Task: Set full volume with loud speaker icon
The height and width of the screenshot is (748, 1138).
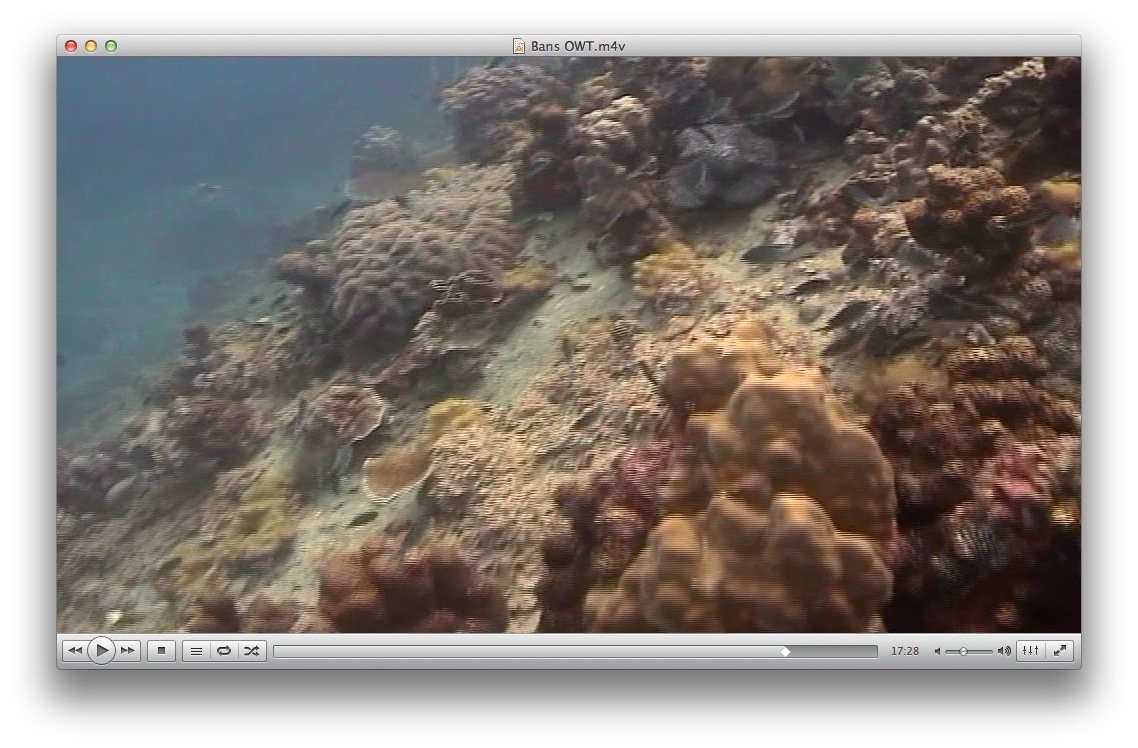Action: (x=1004, y=652)
